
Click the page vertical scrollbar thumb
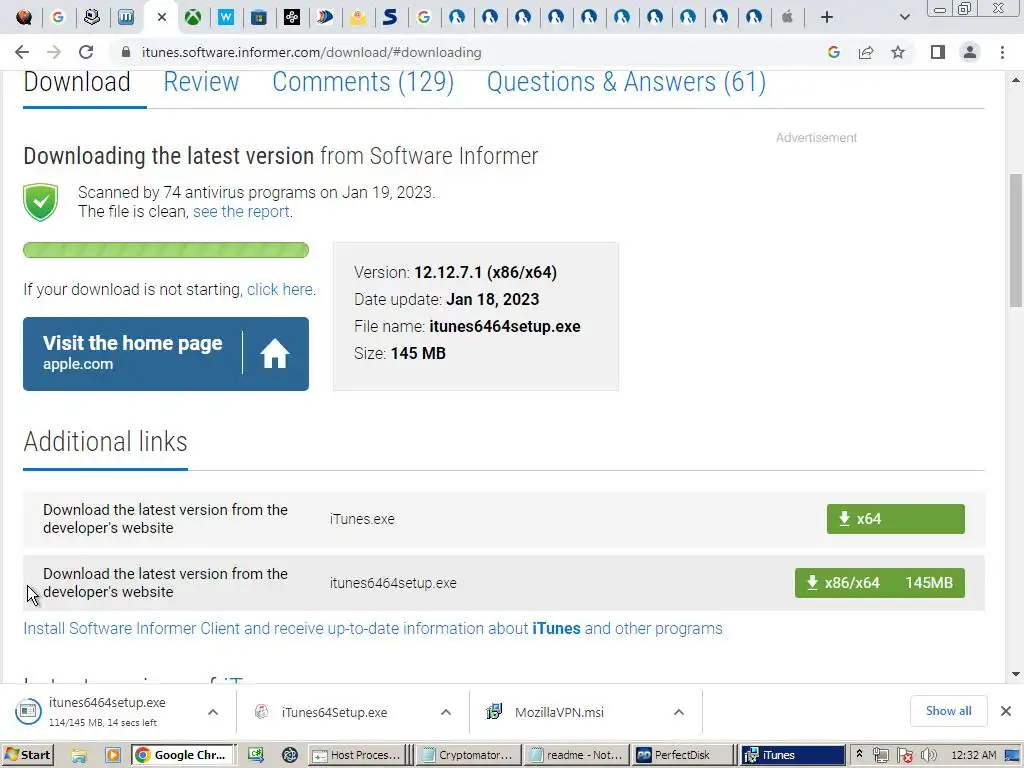coord(1016,240)
